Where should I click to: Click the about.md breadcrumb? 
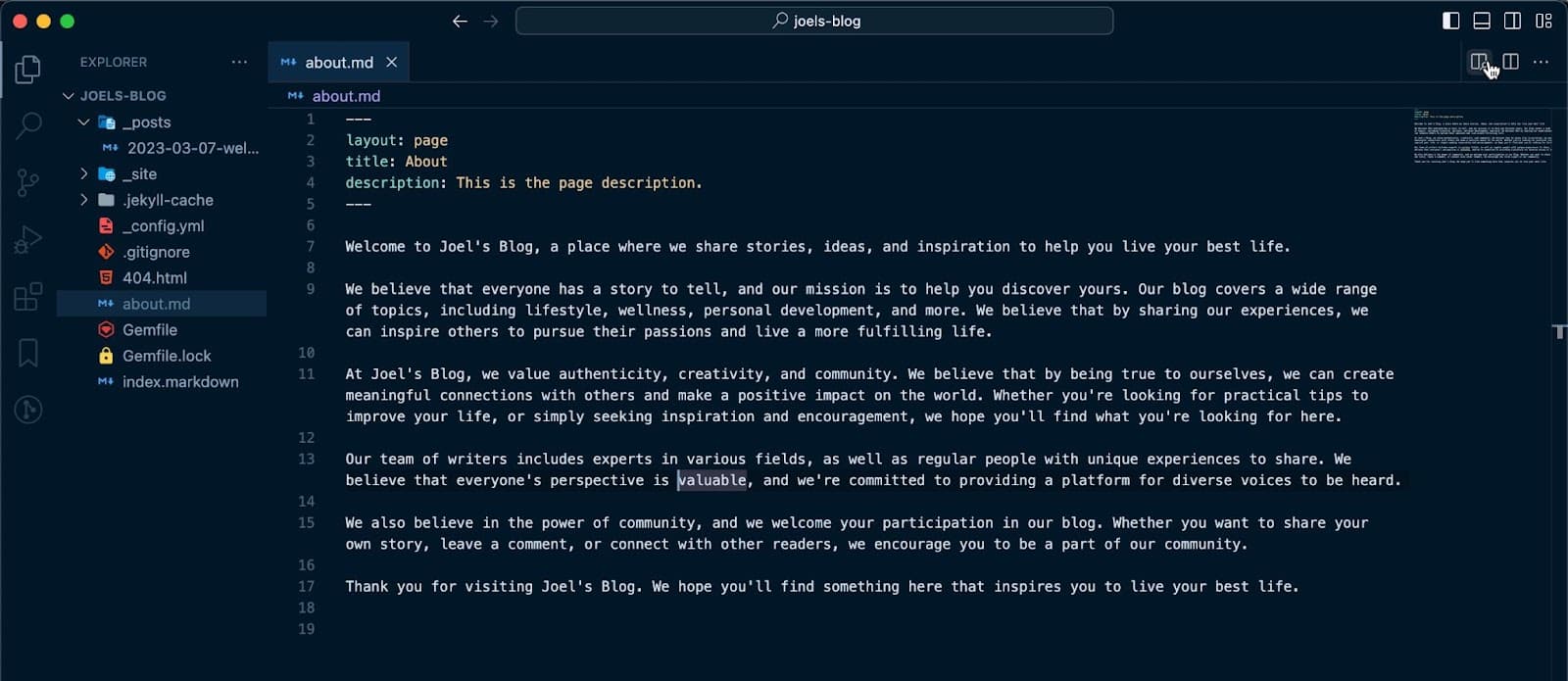coord(345,96)
